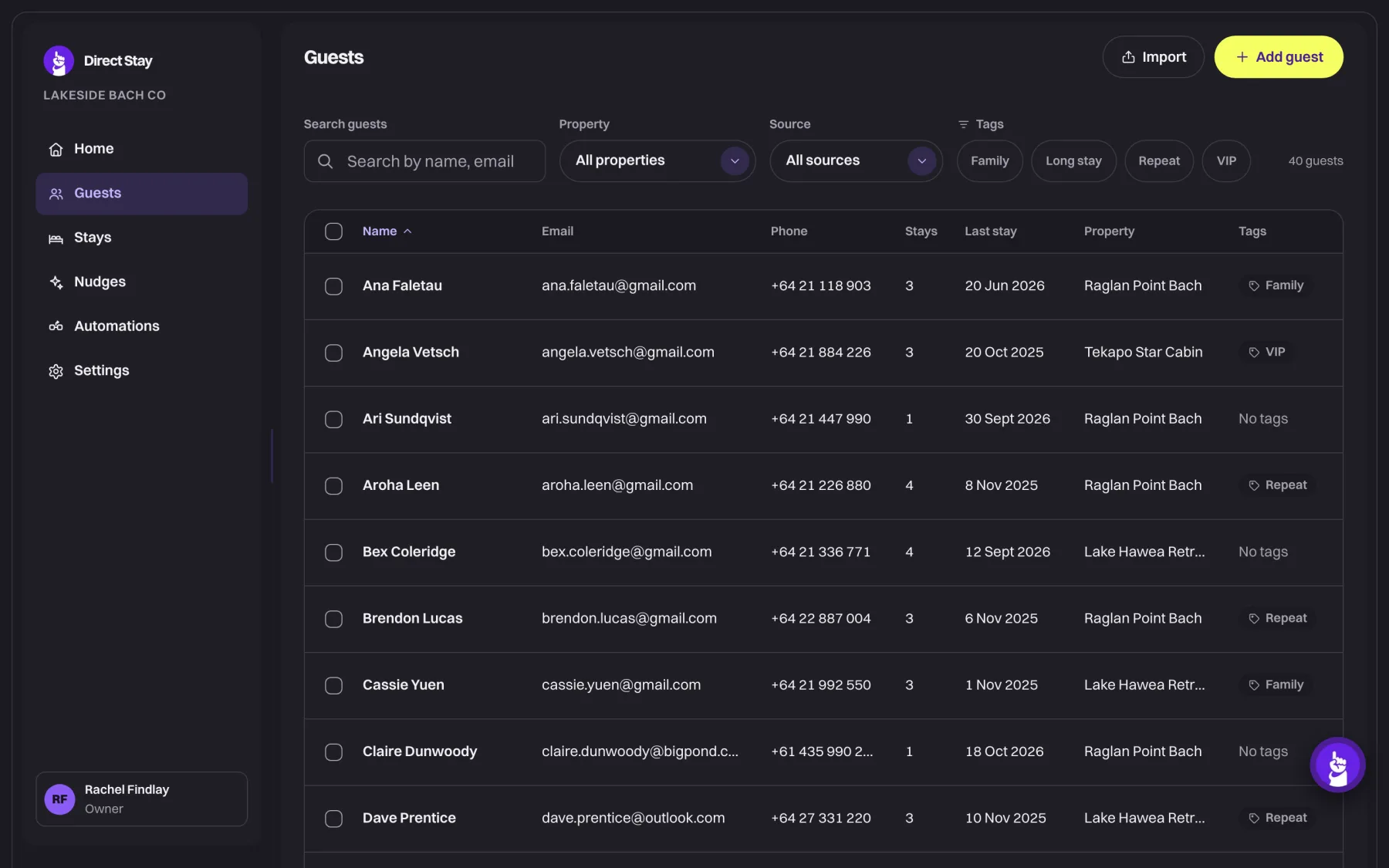Image resolution: width=1389 pixels, height=868 pixels.
Task: Select the Ari Sundqvist row checkbox
Action: (333, 419)
